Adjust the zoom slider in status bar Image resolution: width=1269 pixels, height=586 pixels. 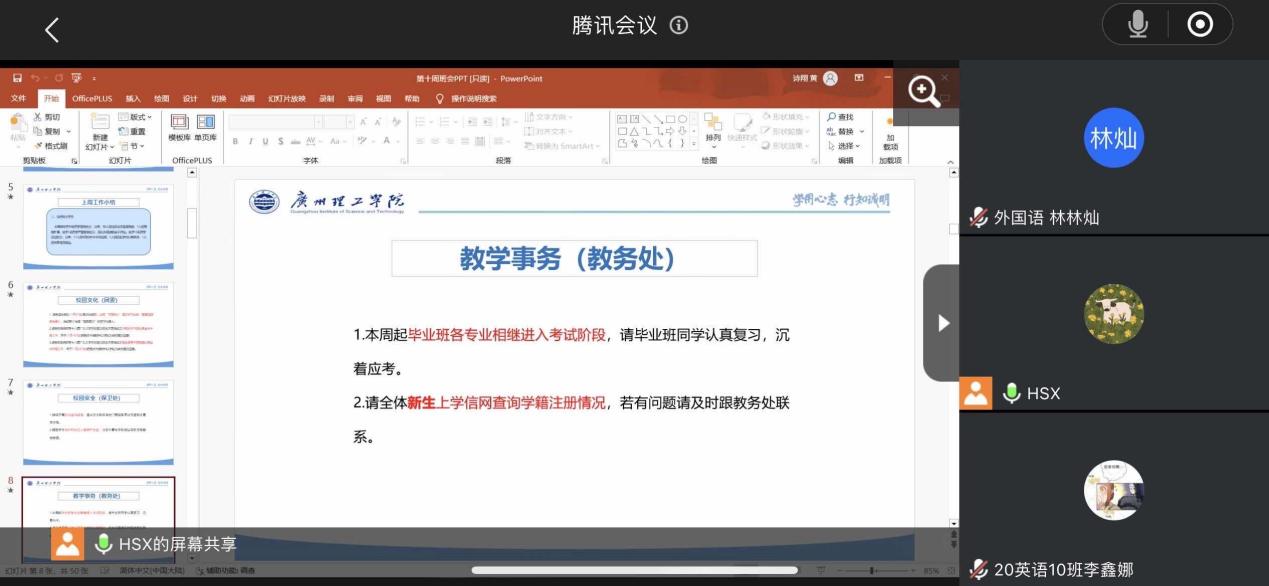(x=872, y=571)
